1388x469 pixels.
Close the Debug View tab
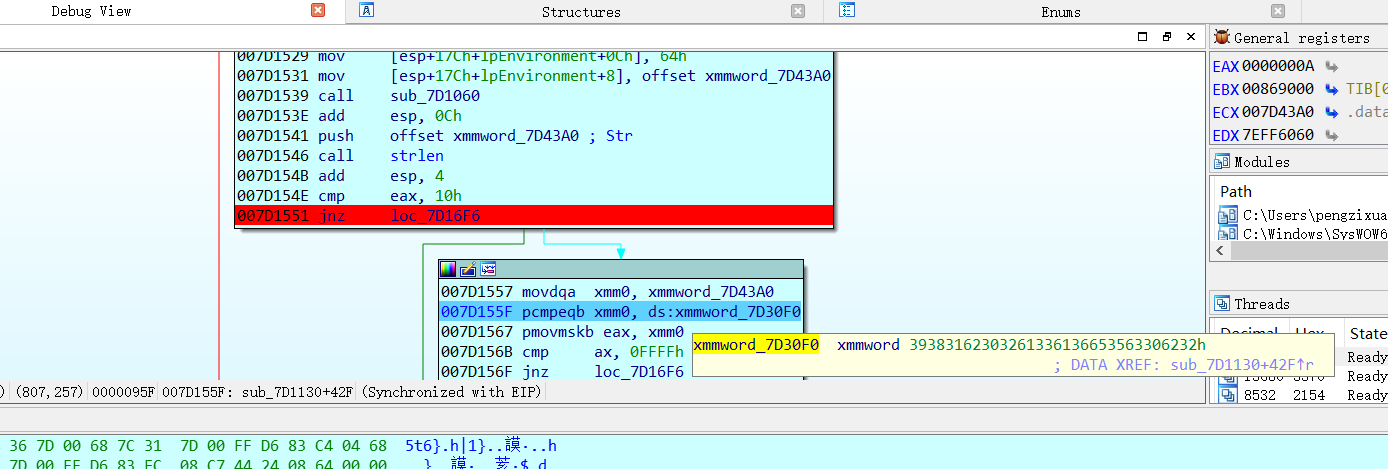318,11
